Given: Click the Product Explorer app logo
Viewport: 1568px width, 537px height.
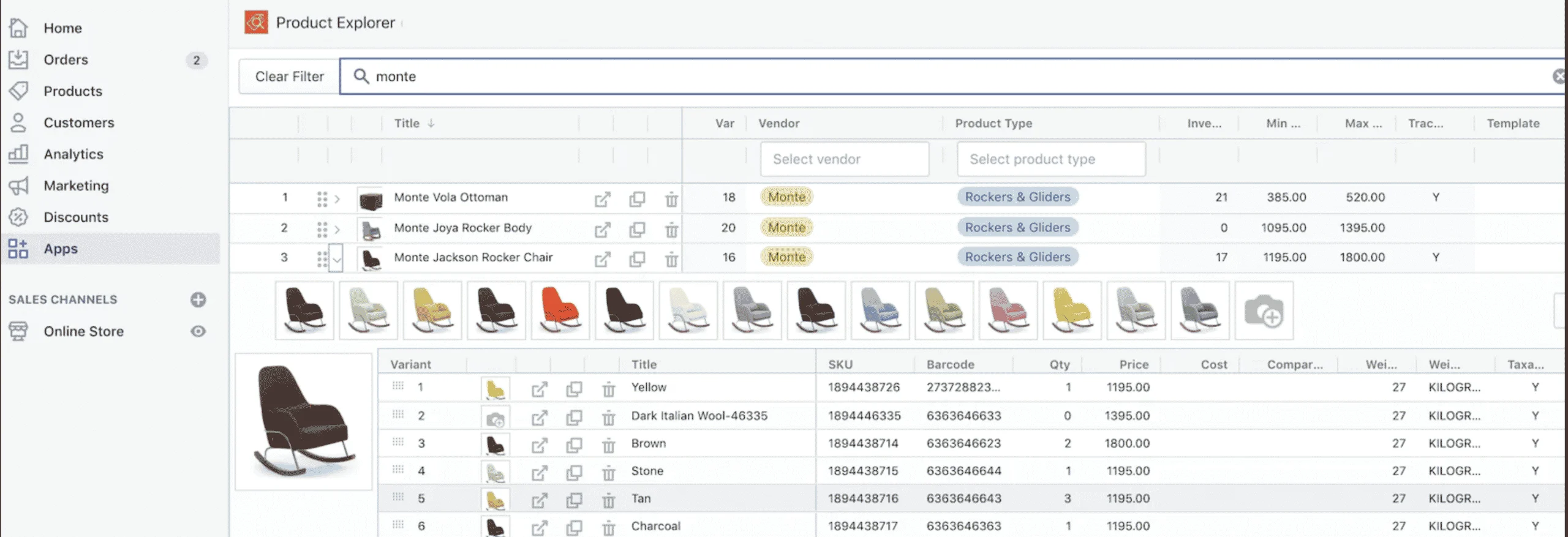Looking at the screenshot, I should pyautogui.click(x=256, y=23).
